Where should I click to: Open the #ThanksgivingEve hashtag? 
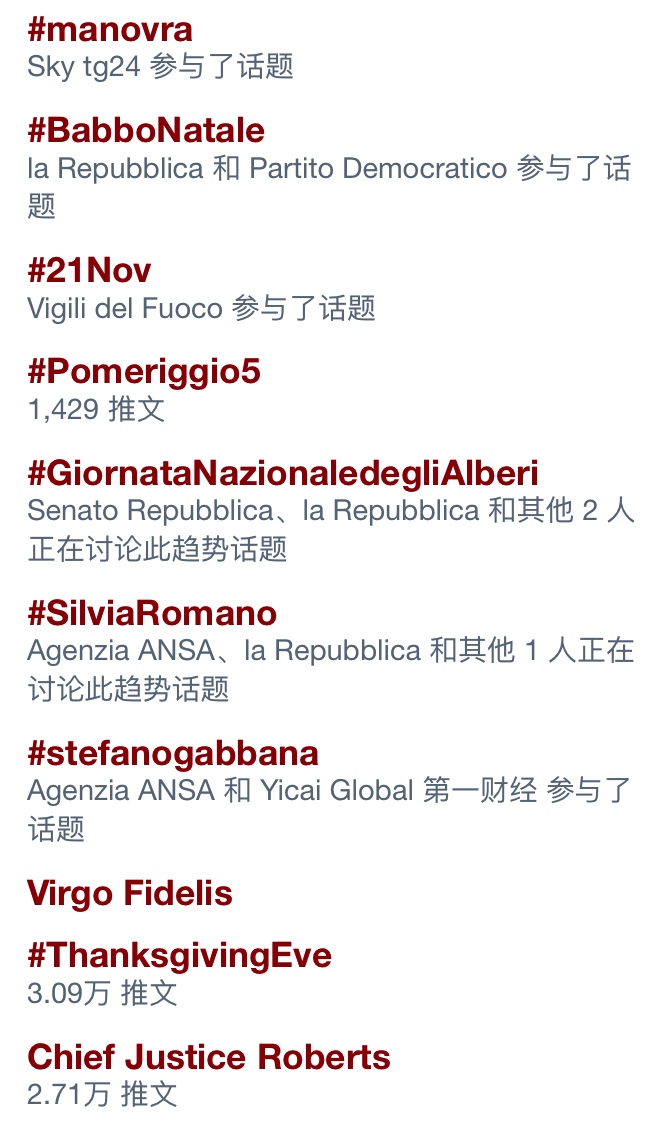click(179, 956)
